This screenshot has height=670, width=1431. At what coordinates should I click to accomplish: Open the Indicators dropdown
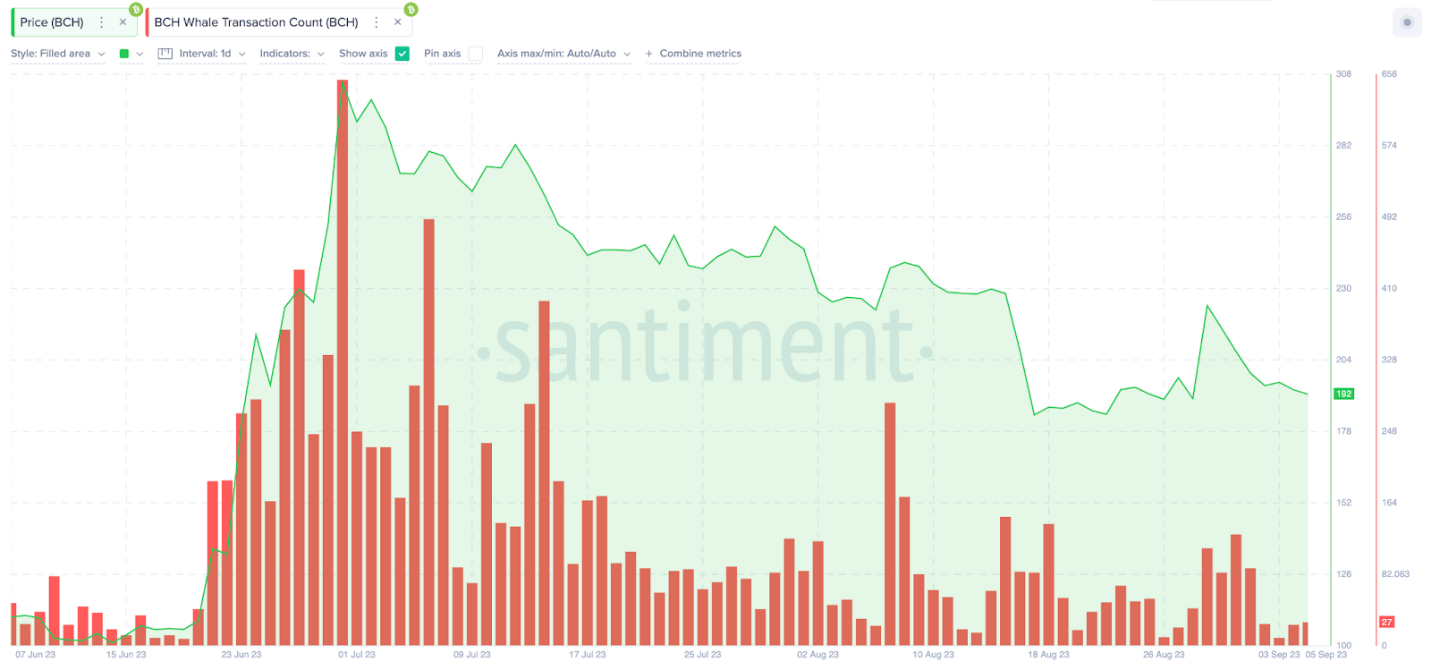pos(292,53)
